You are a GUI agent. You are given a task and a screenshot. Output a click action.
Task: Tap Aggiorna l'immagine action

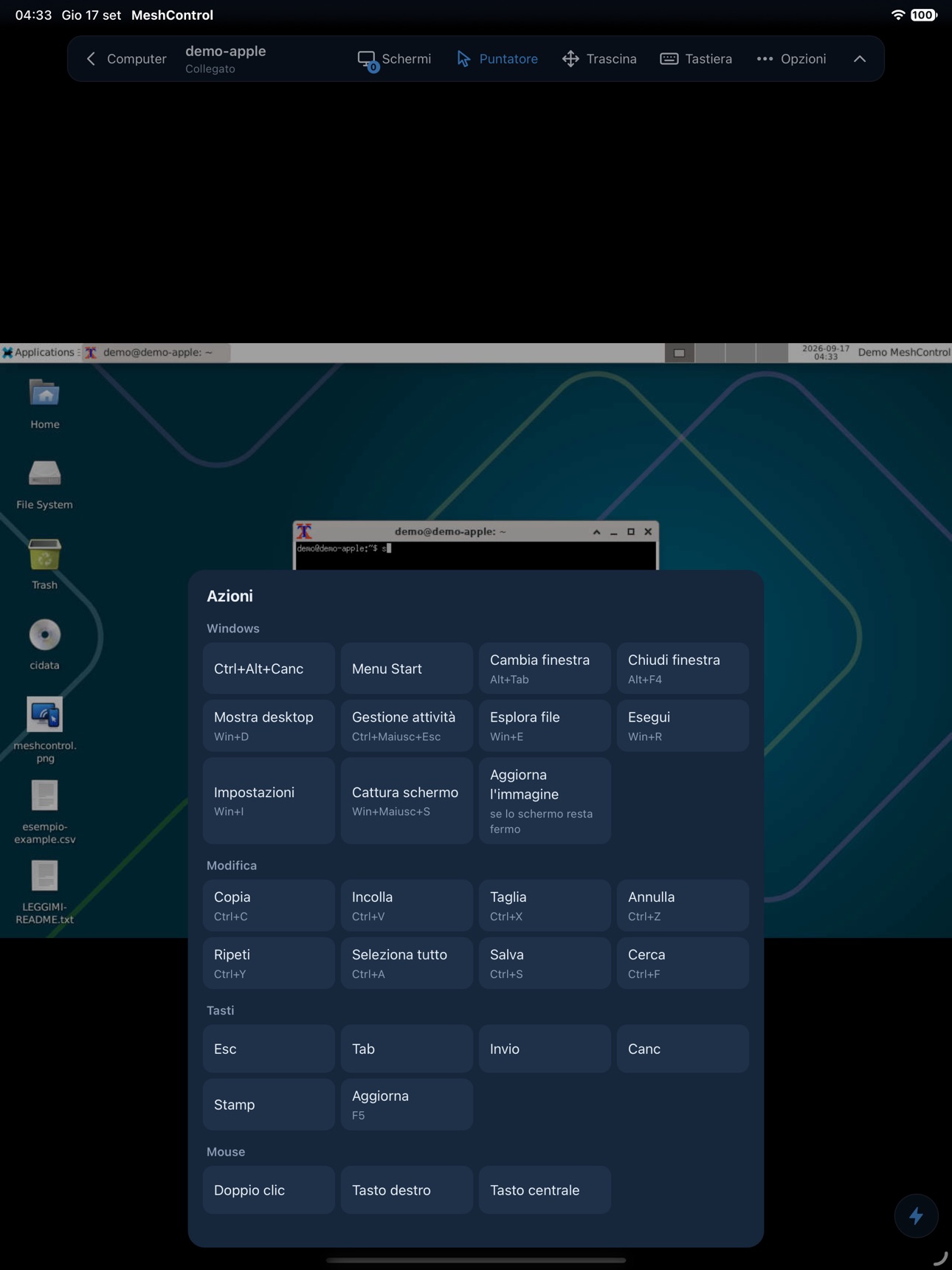coord(545,801)
